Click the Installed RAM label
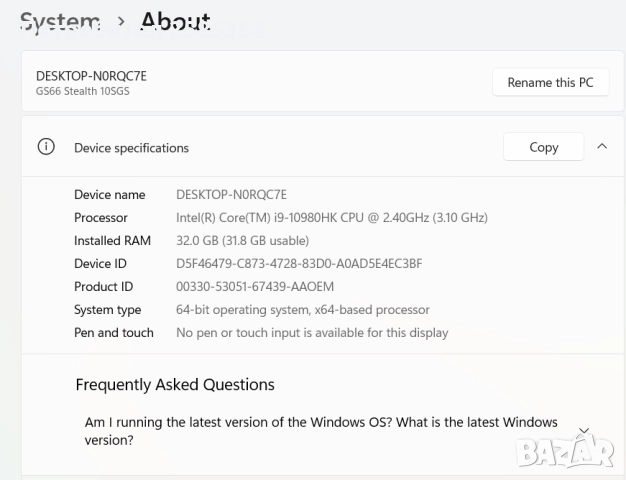This screenshot has width=626, height=480. (112, 241)
